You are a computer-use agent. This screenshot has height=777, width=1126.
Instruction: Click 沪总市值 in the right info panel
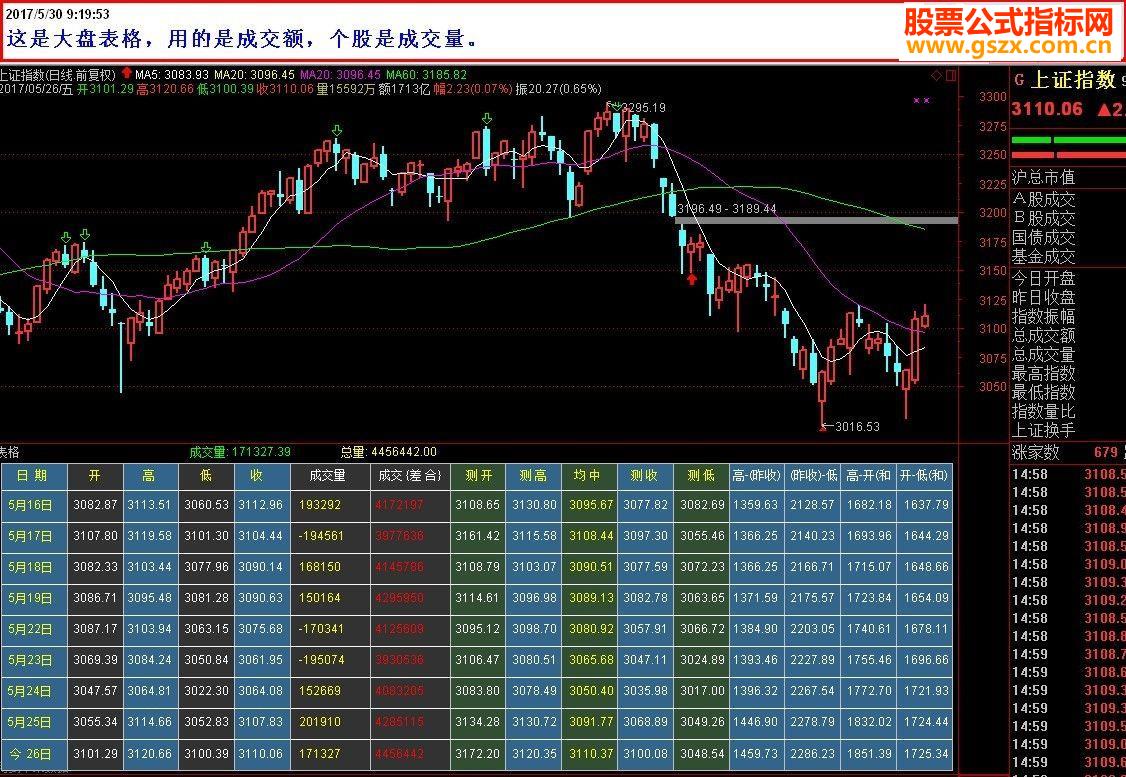[1043, 177]
